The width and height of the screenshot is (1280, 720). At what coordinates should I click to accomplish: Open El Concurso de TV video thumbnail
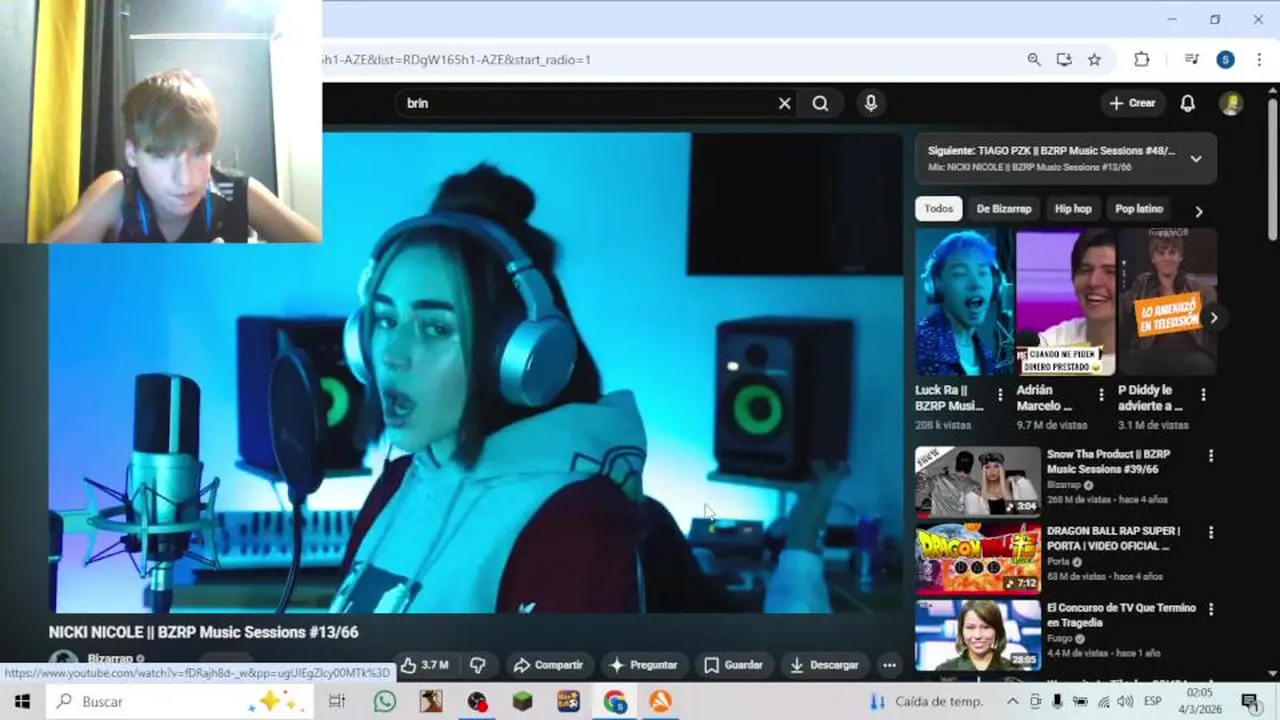(x=978, y=635)
